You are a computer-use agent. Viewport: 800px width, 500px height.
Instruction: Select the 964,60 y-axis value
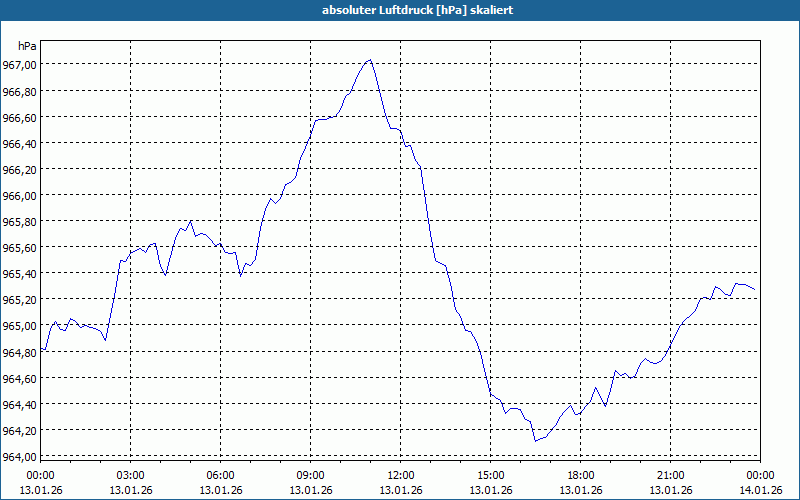[x=20, y=378]
